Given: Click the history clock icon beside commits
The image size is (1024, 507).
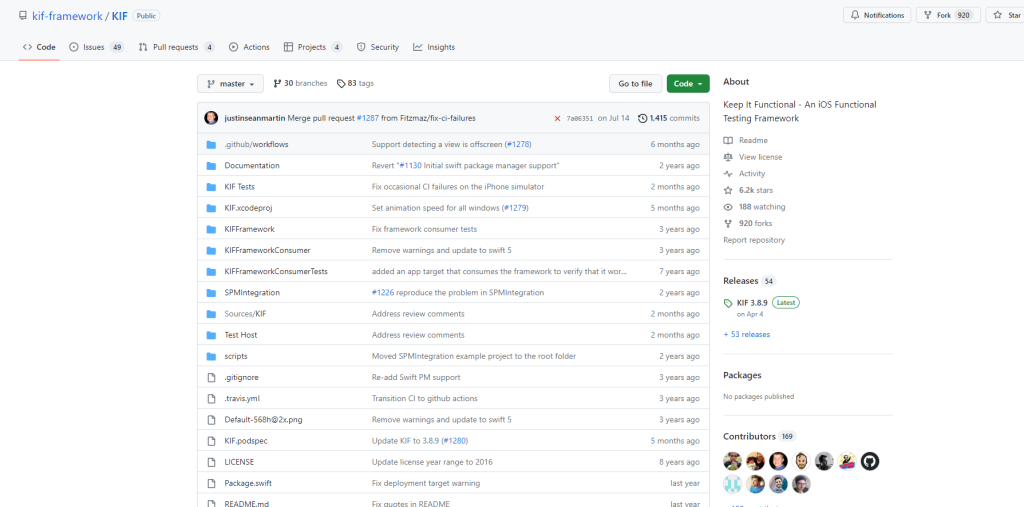Looking at the screenshot, I should (643, 118).
